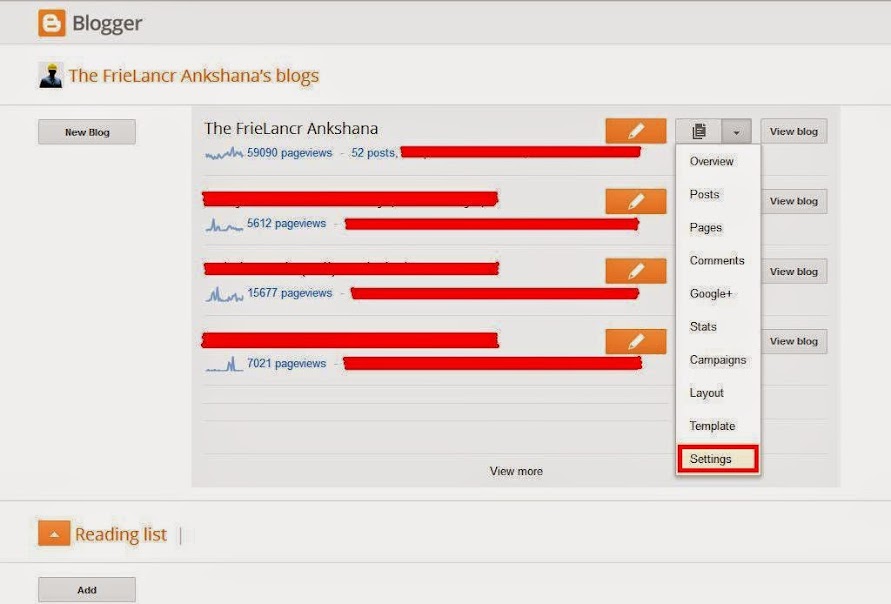The width and height of the screenshot is (891, 604).
Task: Select Overview from the dropdown menu
Action: pyautogui.click(x=711, y=161)
